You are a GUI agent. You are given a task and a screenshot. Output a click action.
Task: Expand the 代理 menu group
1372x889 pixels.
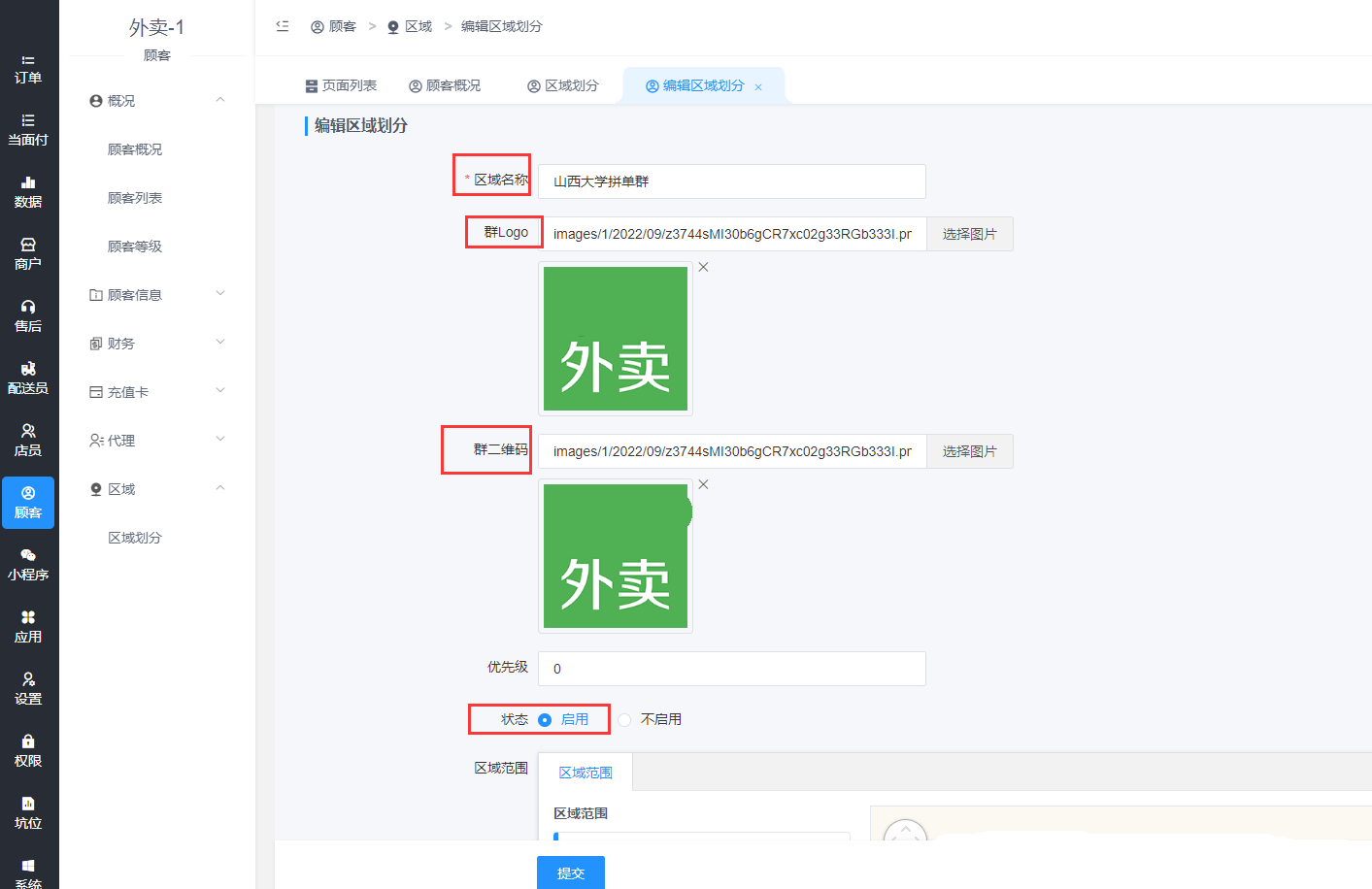click(220, 440)
